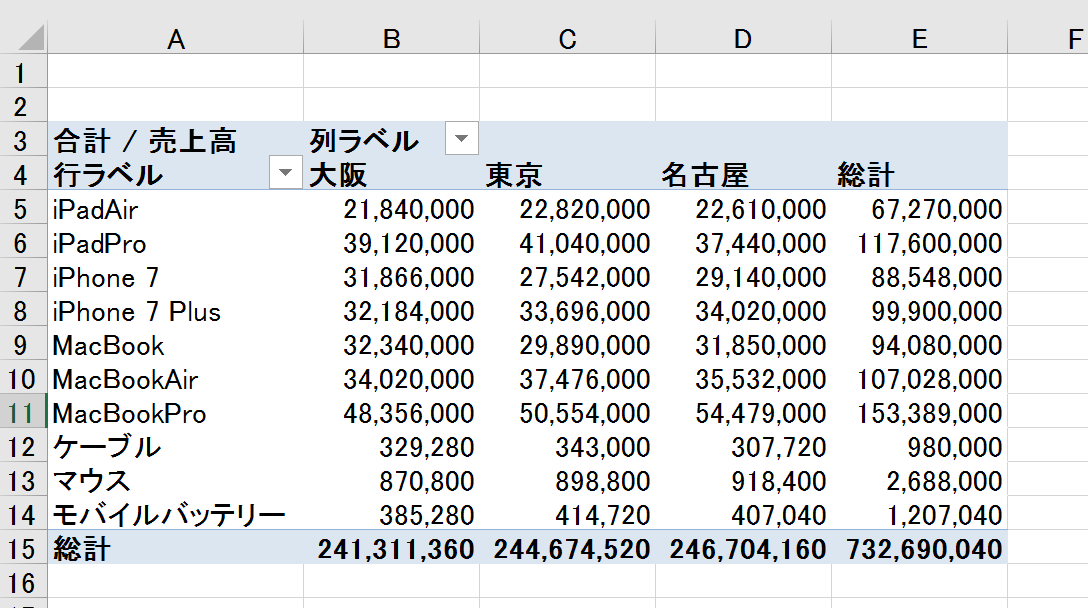The height and width of the screenshot is (608, 1088).
Task: Select column A header
Action: coord(176,38)
